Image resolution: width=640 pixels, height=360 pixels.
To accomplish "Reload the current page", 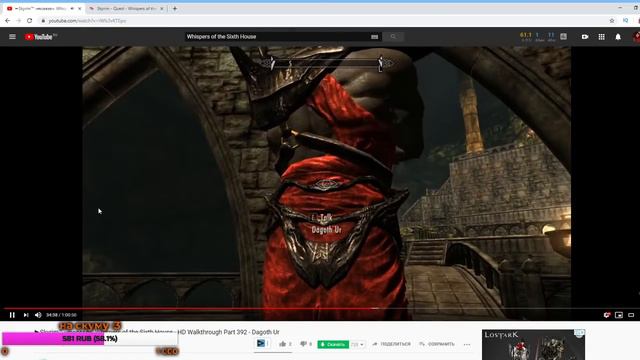I will tap(29, 20).
